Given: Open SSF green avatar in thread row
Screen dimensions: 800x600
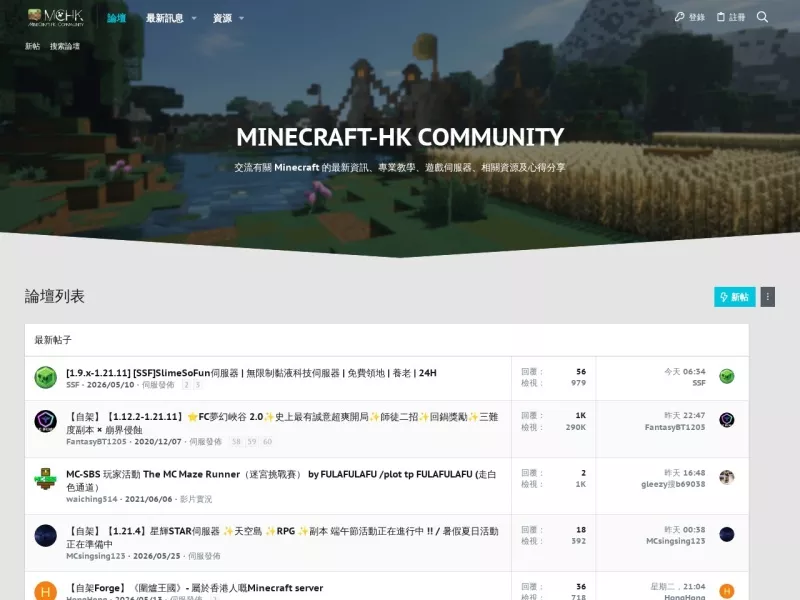Looking at the screenshot, I should tap(45, 378).
